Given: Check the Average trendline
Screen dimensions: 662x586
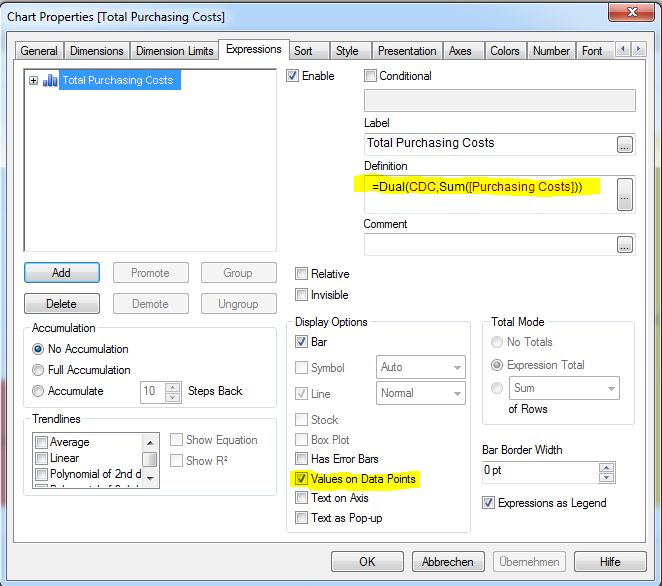Looking at the screenshot, I should (x=41, y=442).
